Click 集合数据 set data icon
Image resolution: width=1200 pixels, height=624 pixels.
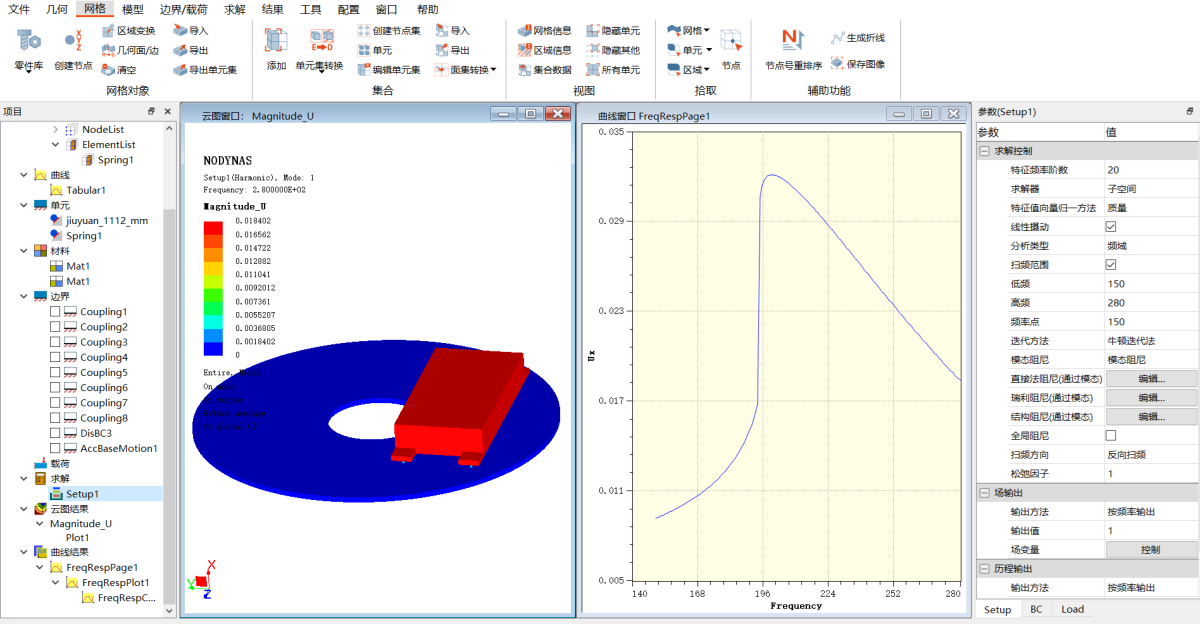(x=545, y=70)
